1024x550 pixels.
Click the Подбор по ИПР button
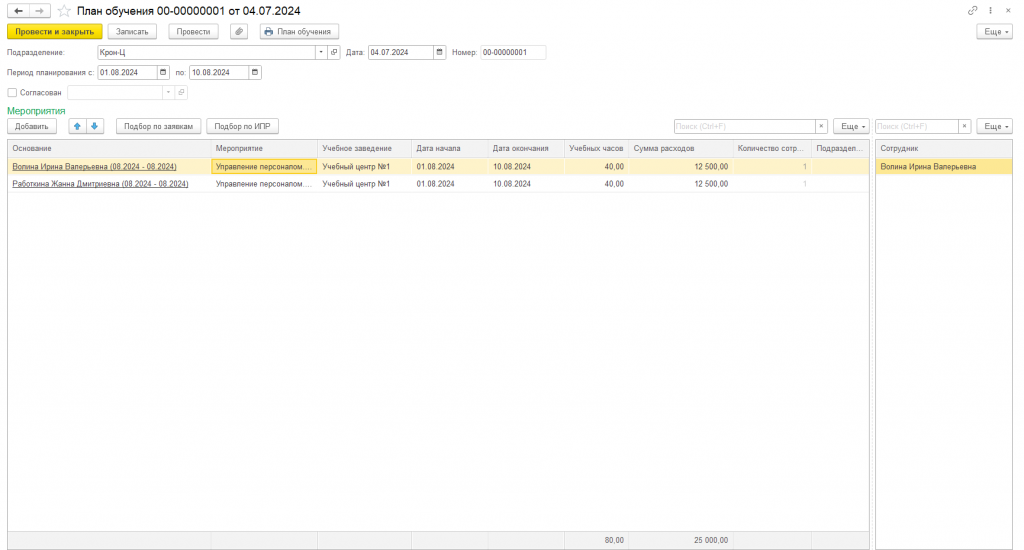coord(242,126)
